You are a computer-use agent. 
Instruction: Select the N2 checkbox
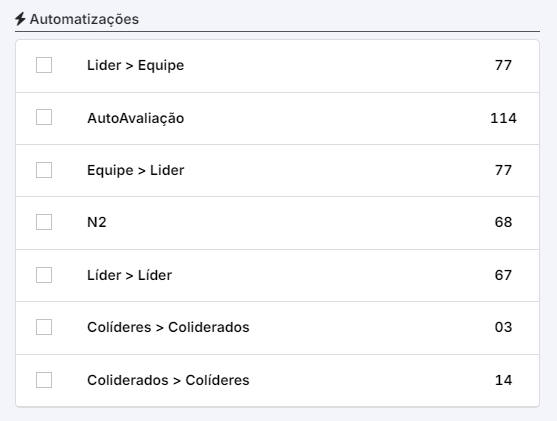pyautogui.click(x=44, y=222)
